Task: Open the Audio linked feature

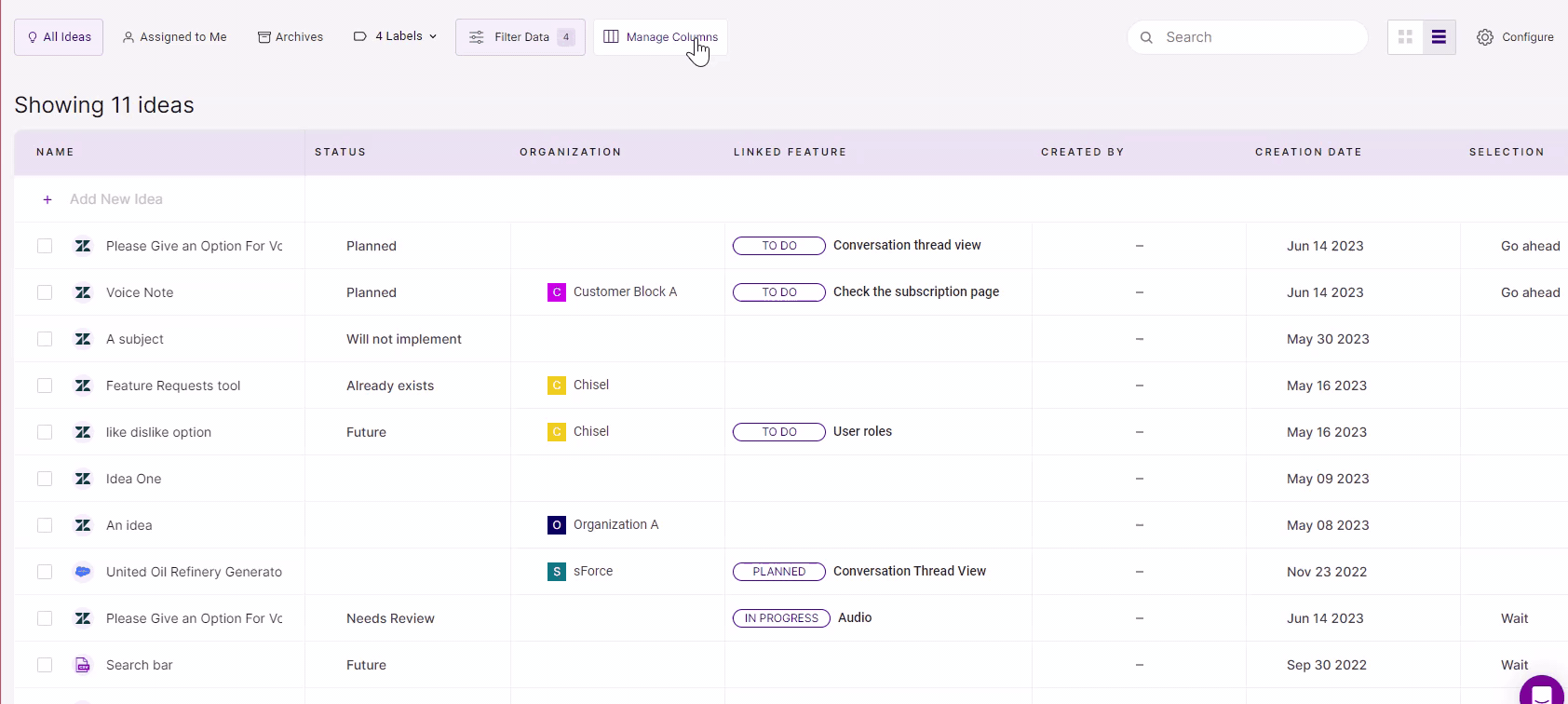Action: 855,617
